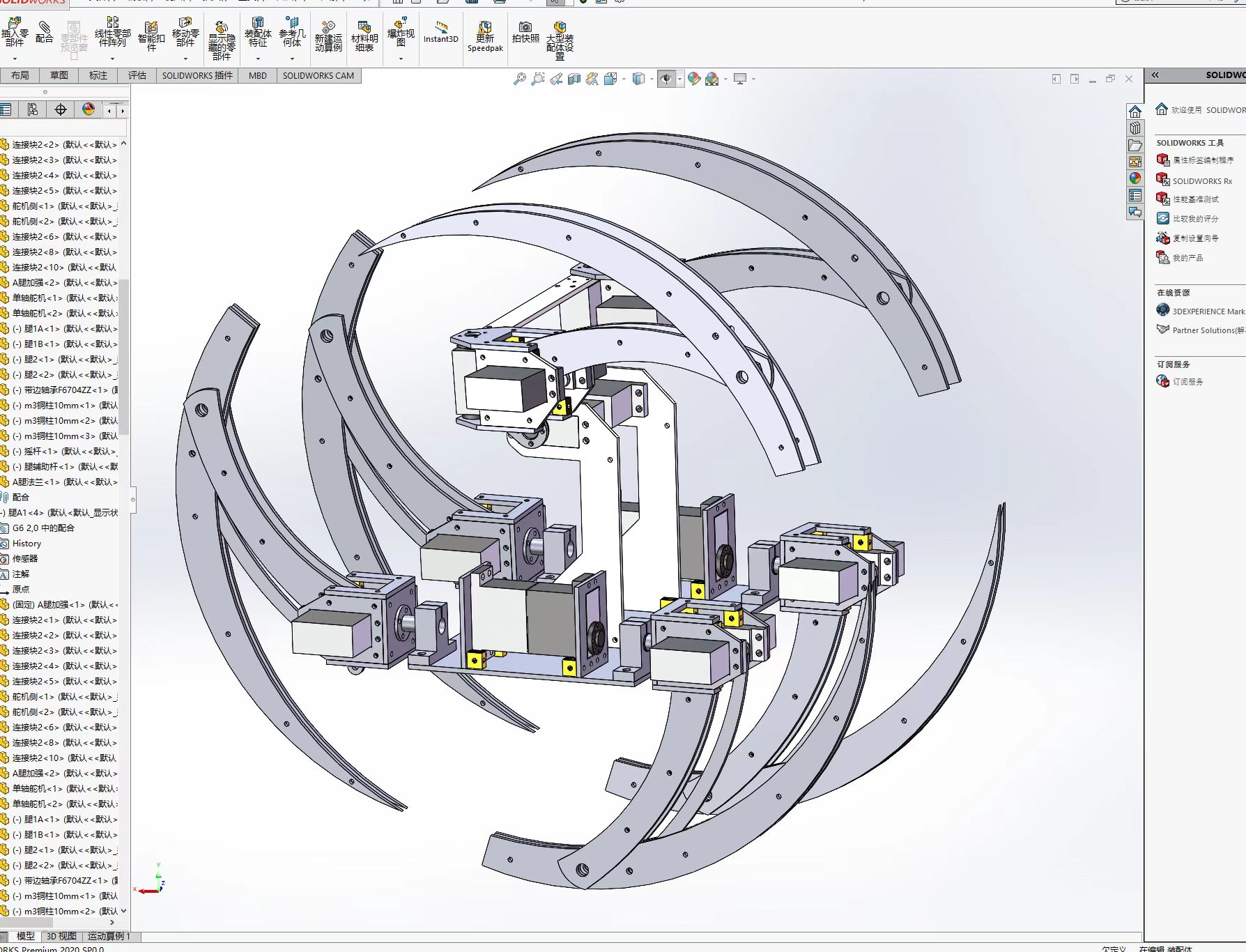
Task: Open the SOLIDWORKS Rx link
Action: click(1201, 181)
